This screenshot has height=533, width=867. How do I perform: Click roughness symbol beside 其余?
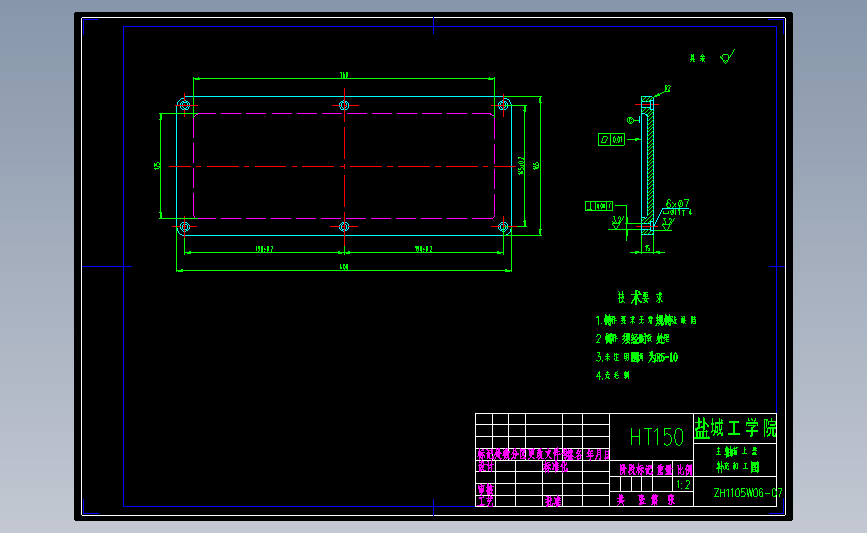[728, 56]
